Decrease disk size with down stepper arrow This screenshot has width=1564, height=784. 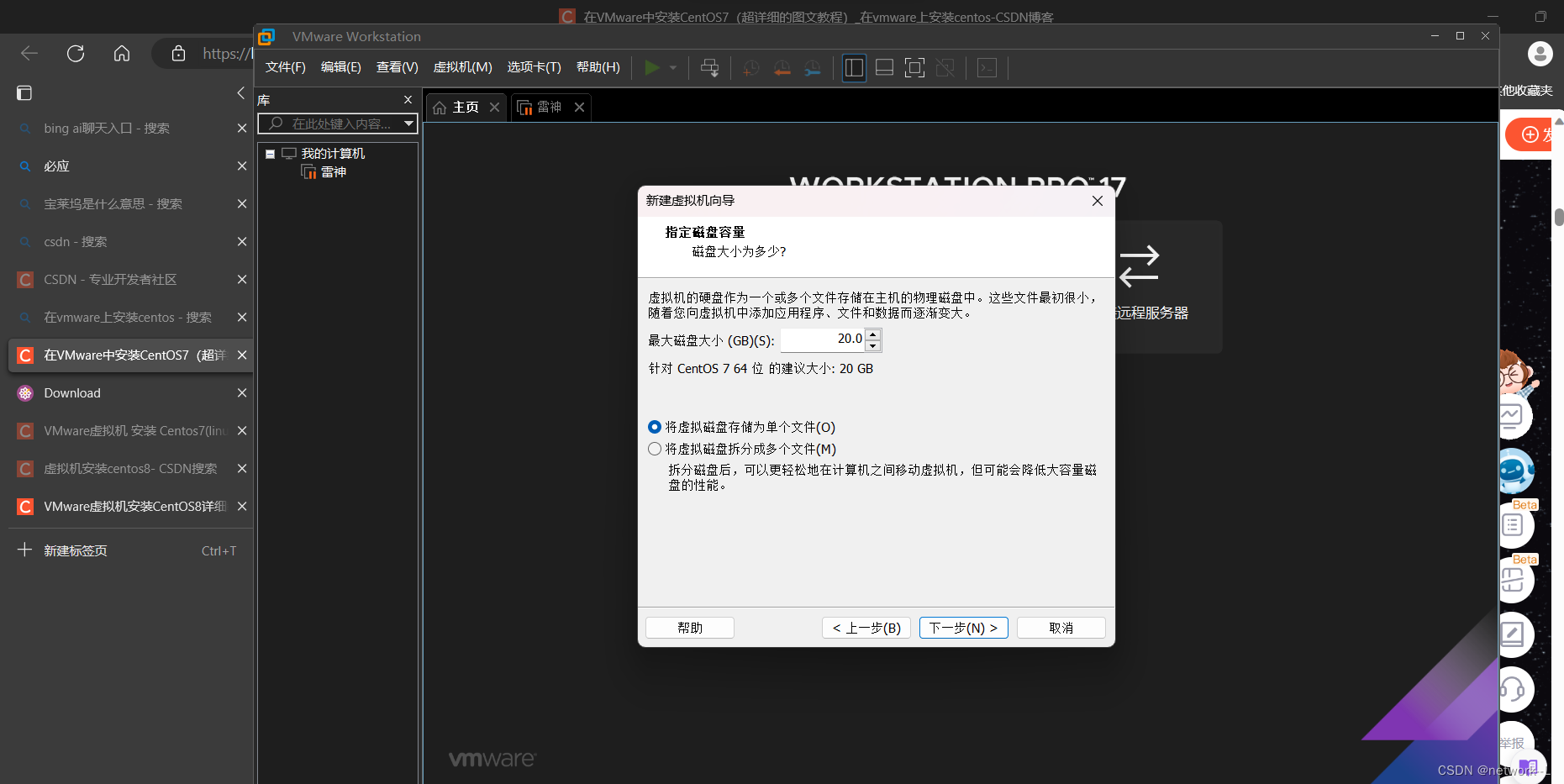[x=873, y=345]
